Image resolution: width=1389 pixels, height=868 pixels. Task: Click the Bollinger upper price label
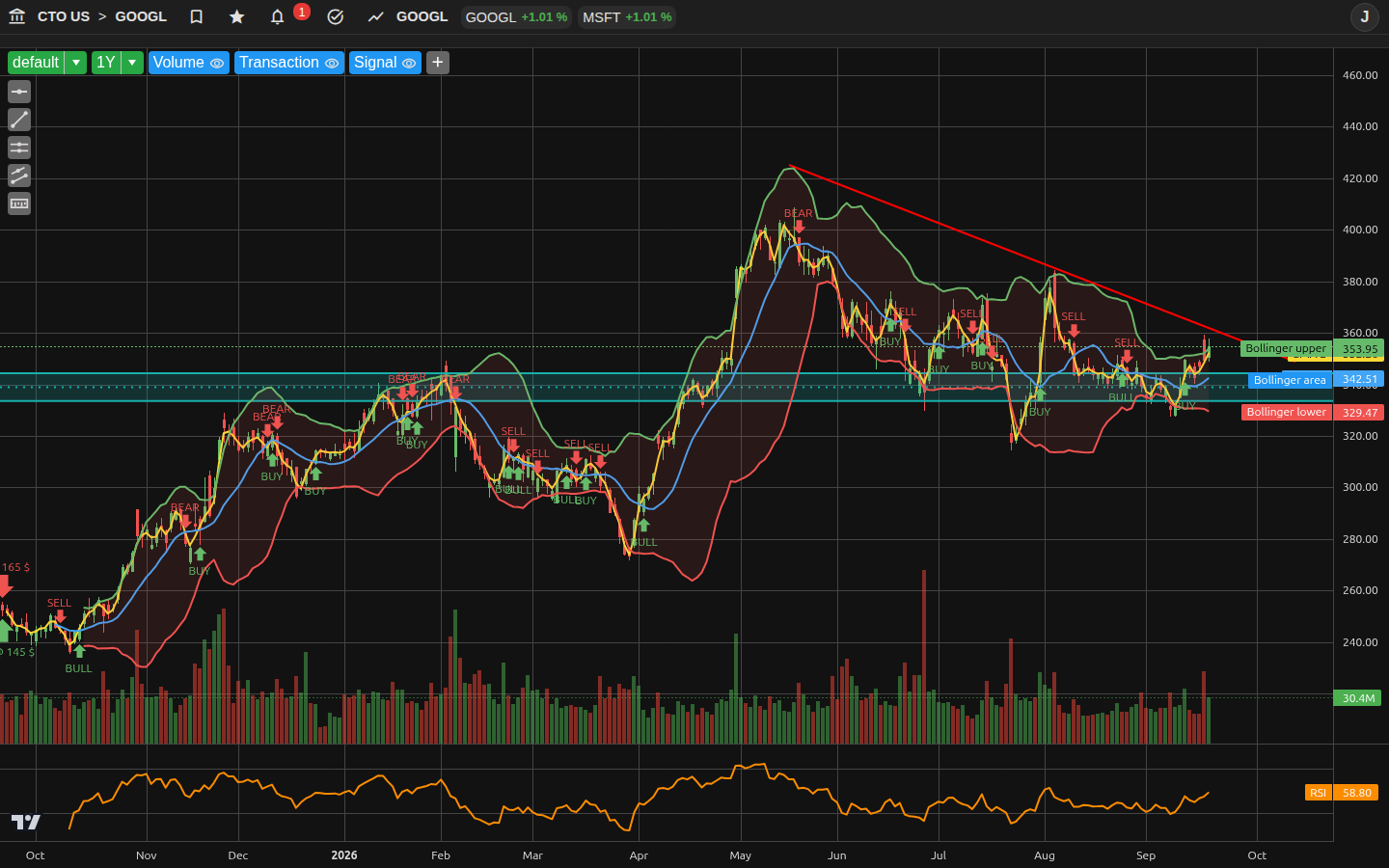(1285, 348)
